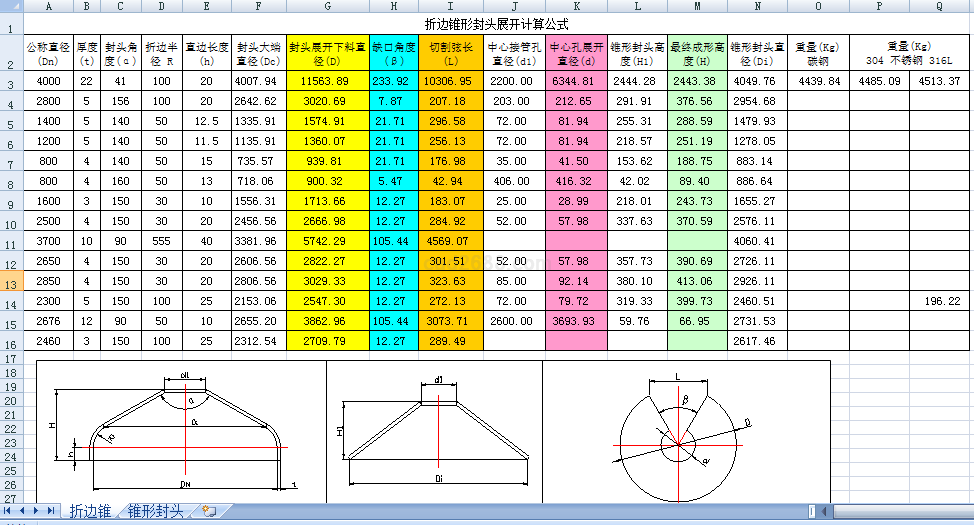Click the insert new worksheet icon
The width and height of the screenshot is (974, 525).
208,511
